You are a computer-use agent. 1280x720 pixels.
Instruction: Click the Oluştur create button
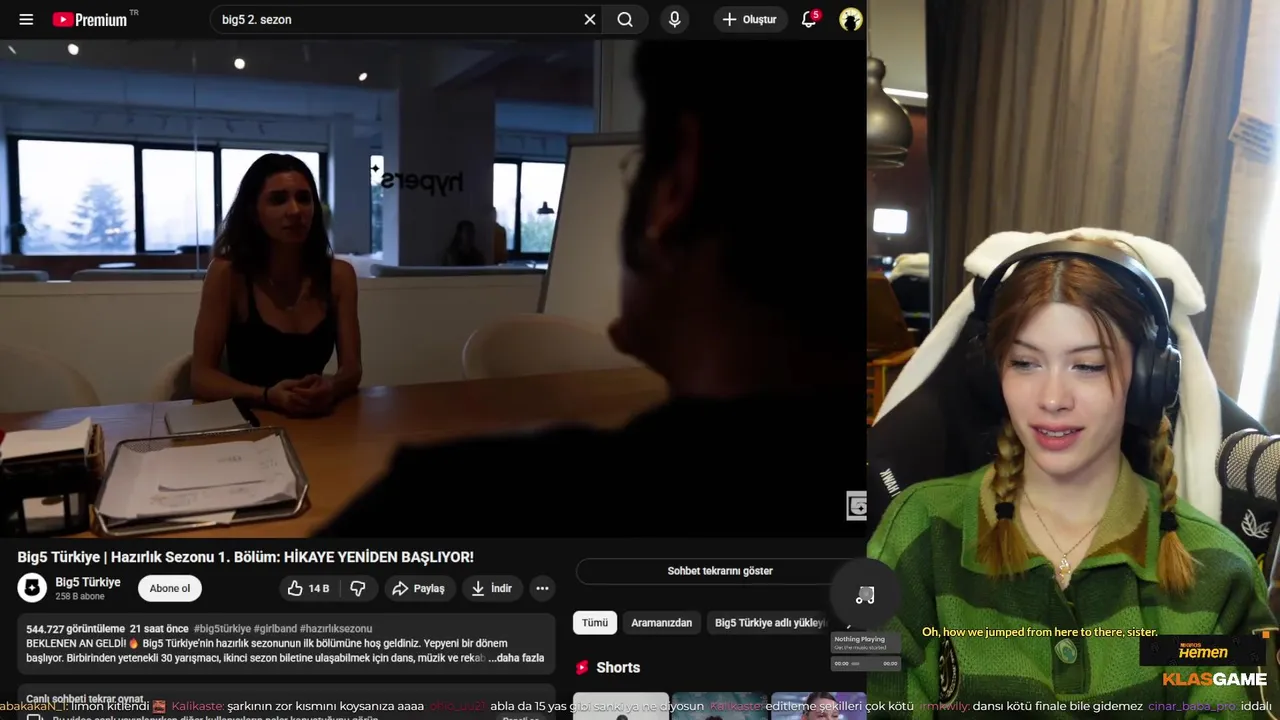click(x=750, y=19)
